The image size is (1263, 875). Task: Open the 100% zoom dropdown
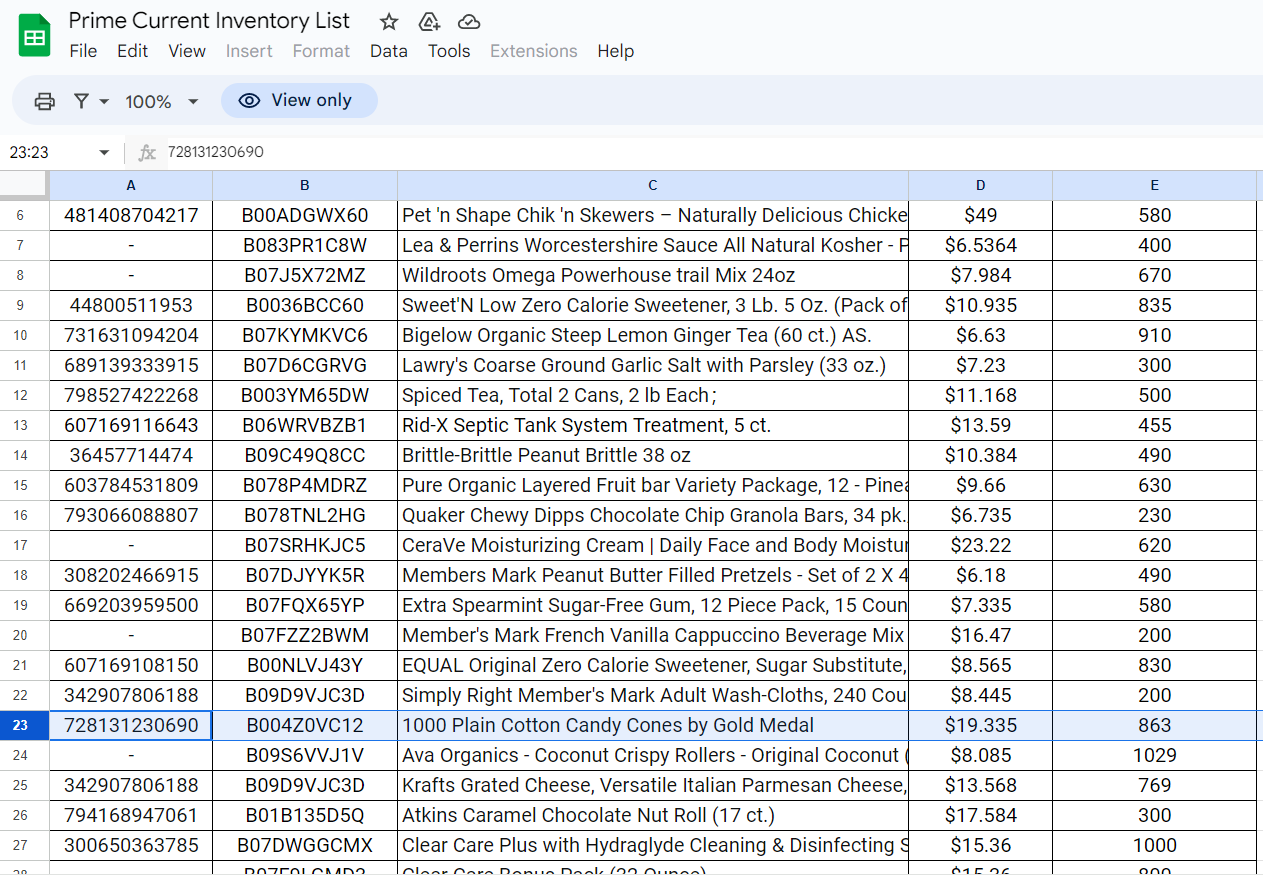(x=162, y=101)
